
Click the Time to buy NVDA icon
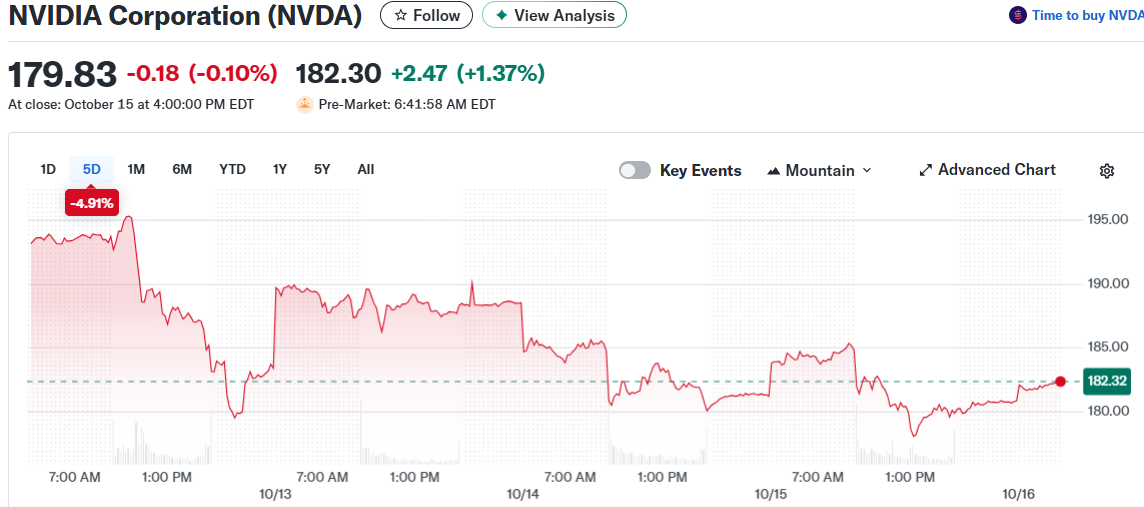(x=1018, y=15)
